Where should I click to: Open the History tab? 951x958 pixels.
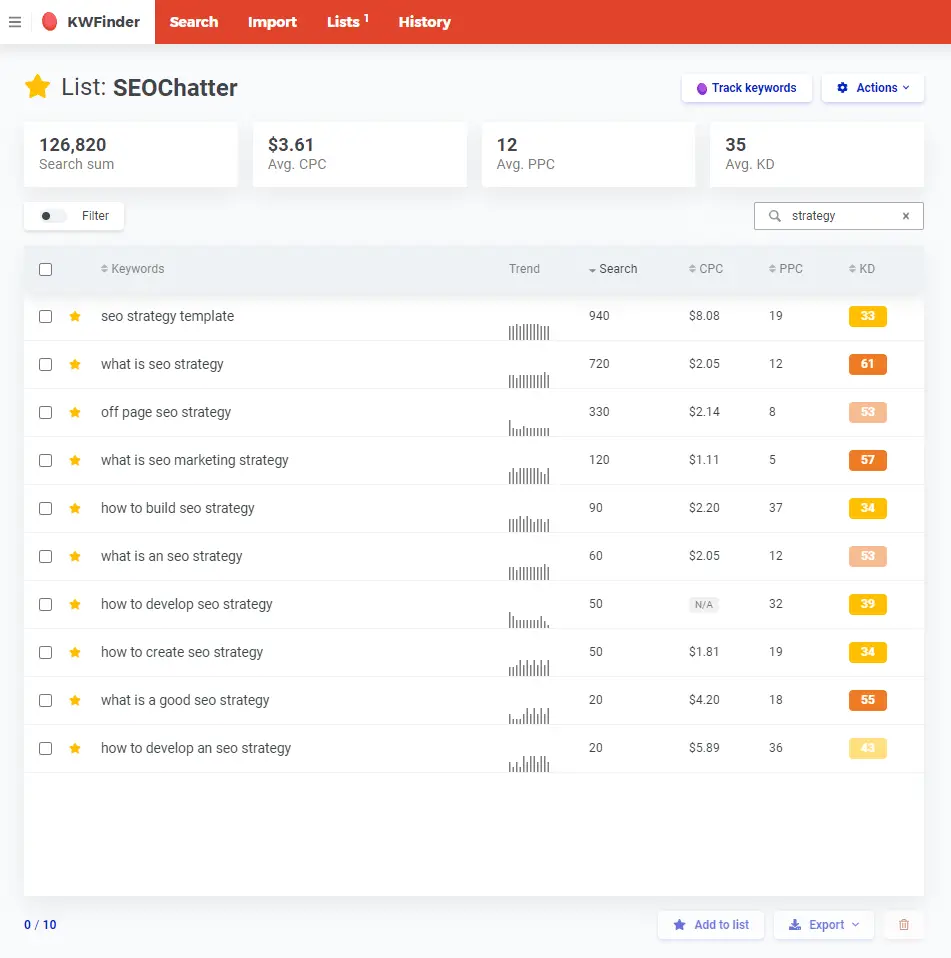point(424,22)
